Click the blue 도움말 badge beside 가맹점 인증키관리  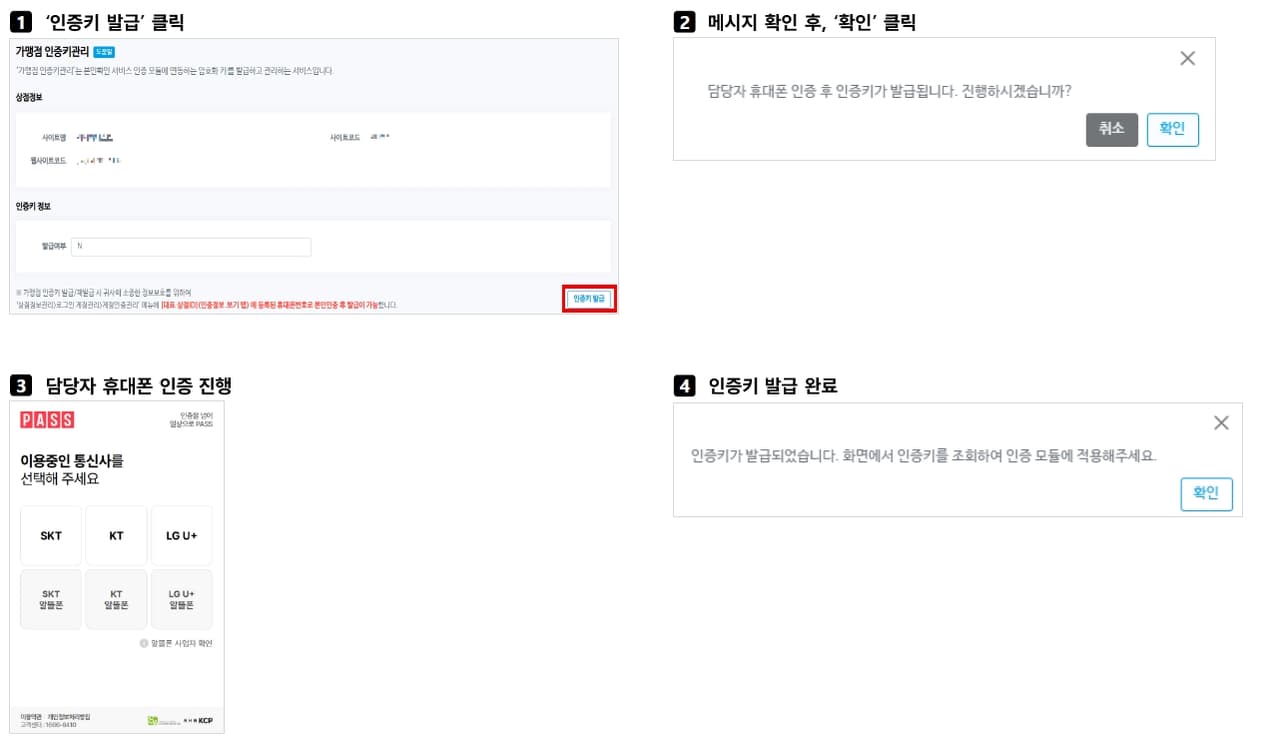pyautogui.click(x=104, y=51)
